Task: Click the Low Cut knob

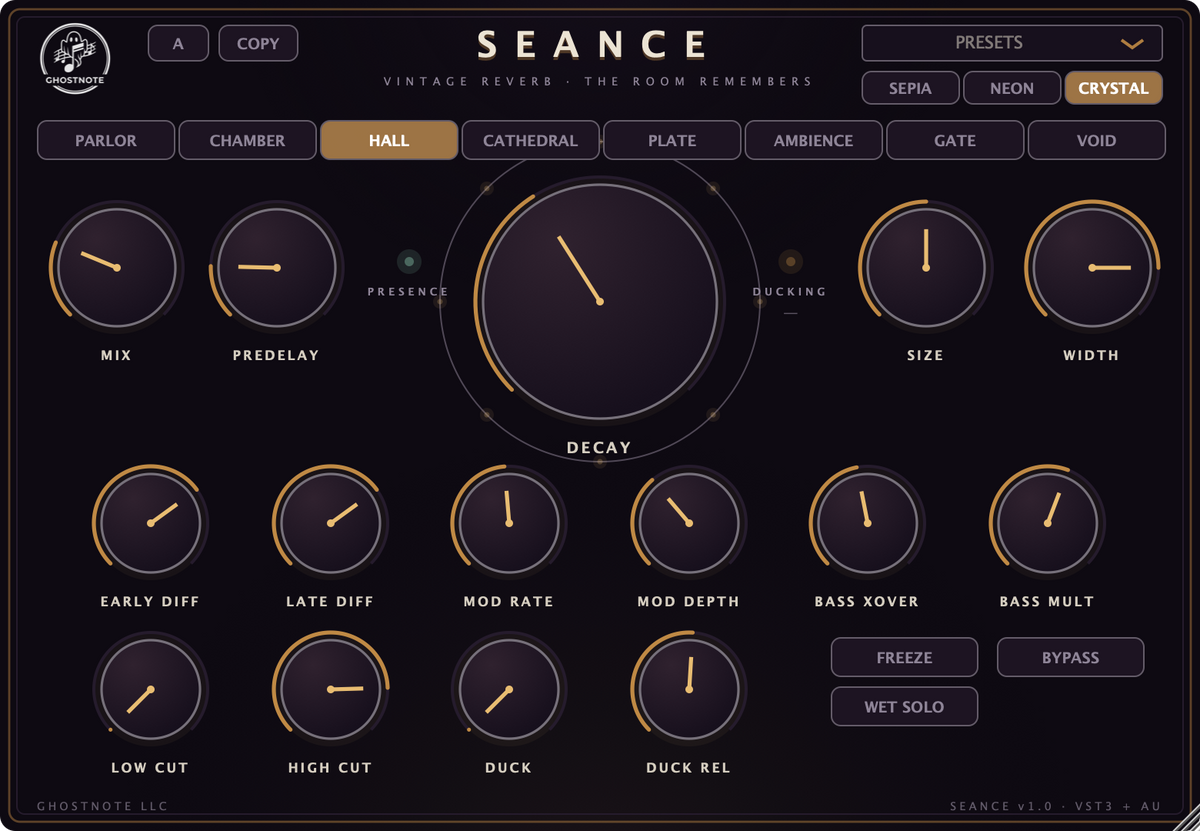Action: coord(150,689)
